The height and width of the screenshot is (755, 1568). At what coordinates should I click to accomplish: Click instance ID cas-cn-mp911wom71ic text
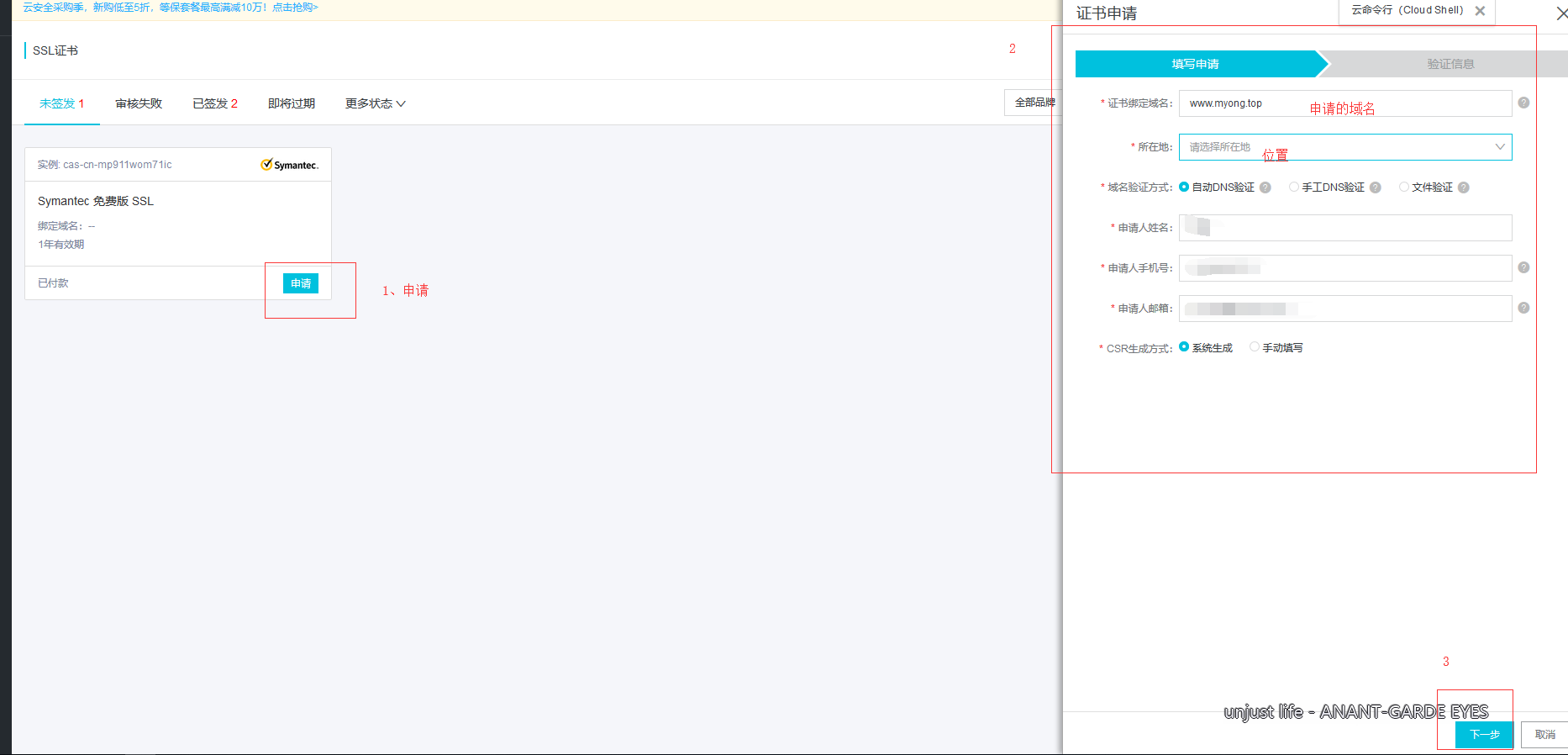[x=118, y=165]
